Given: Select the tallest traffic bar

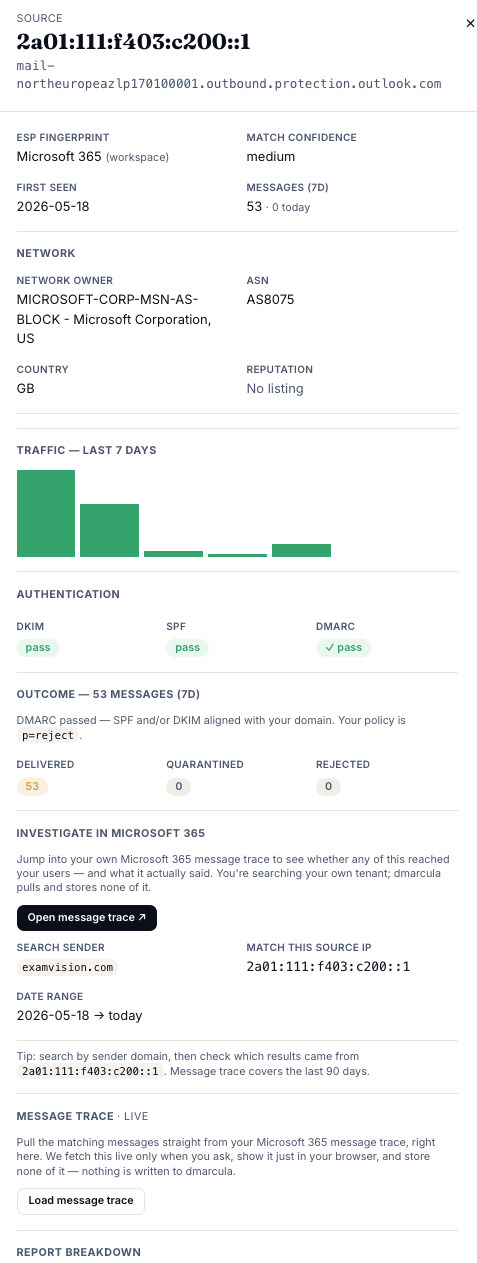Looking at the screenshot, I should pos(46,513).
